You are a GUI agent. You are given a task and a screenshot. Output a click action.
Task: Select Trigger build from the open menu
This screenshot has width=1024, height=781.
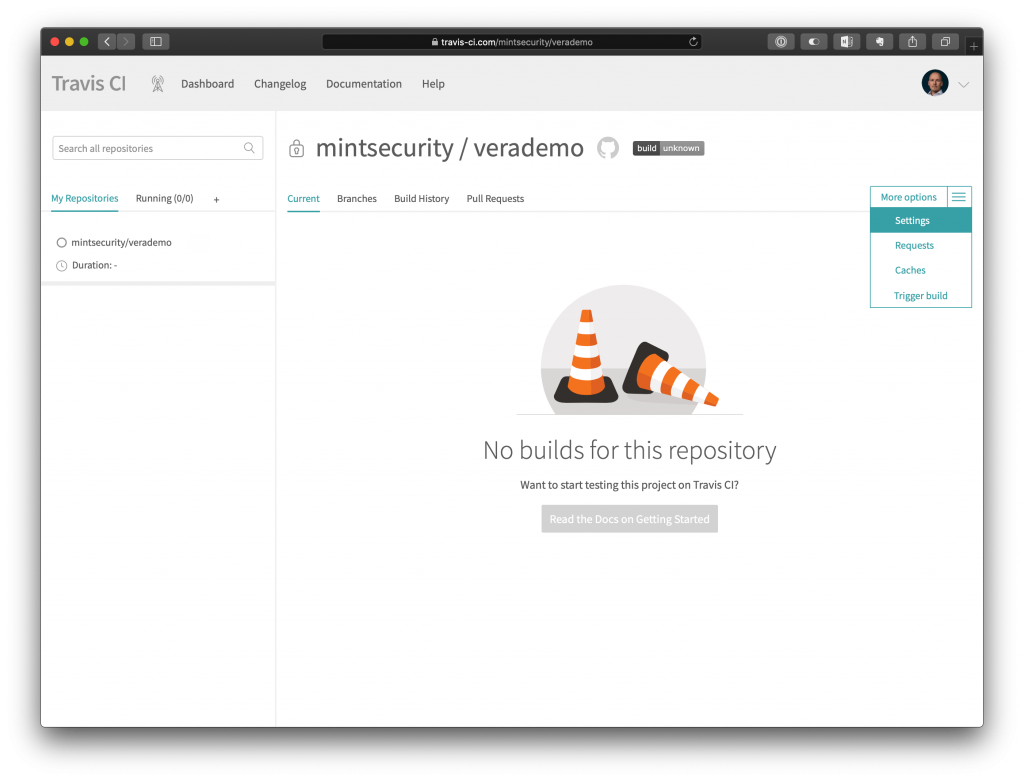tap(920, 295)
